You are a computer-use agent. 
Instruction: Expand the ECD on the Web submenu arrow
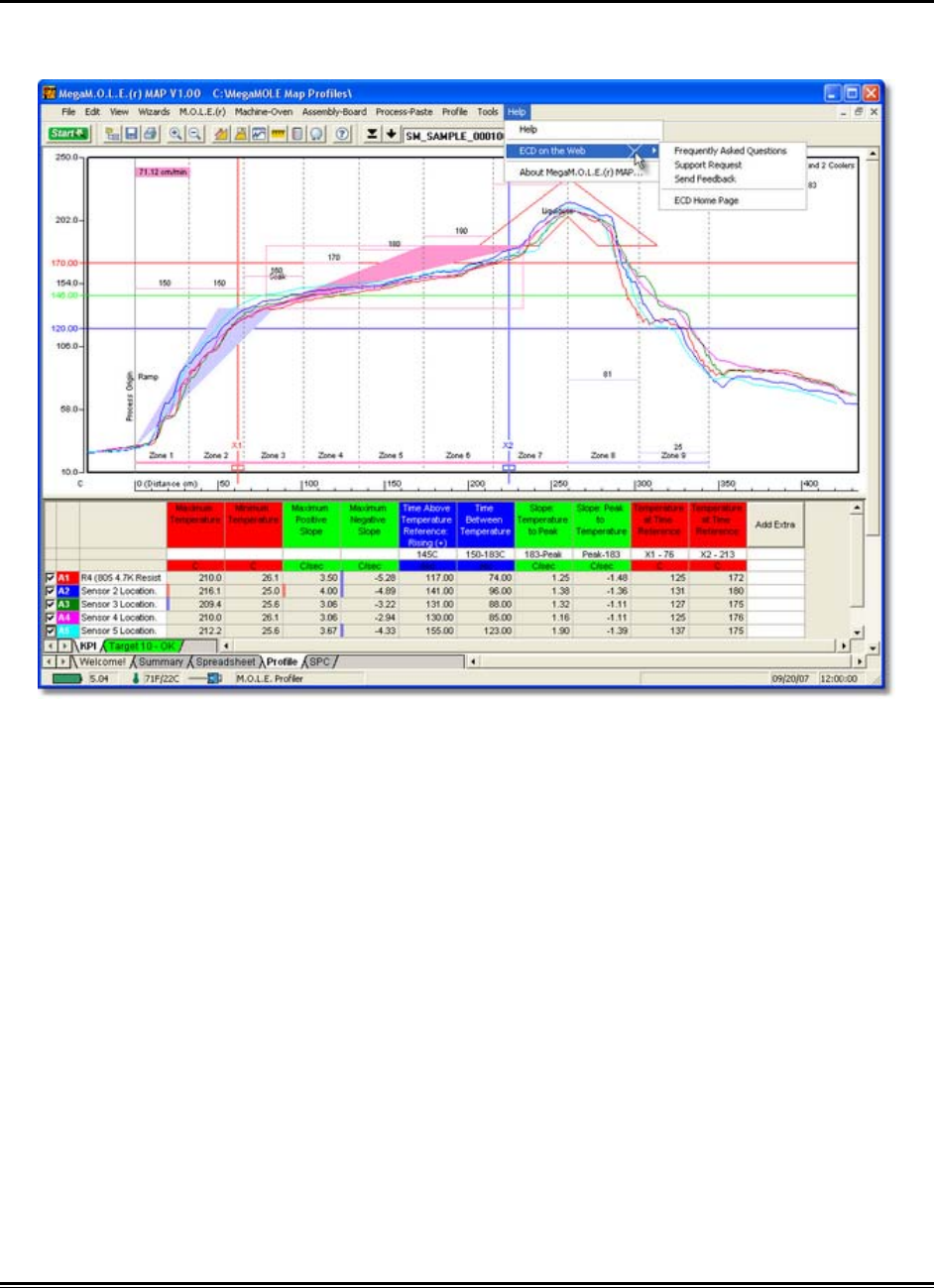[653, 151]
